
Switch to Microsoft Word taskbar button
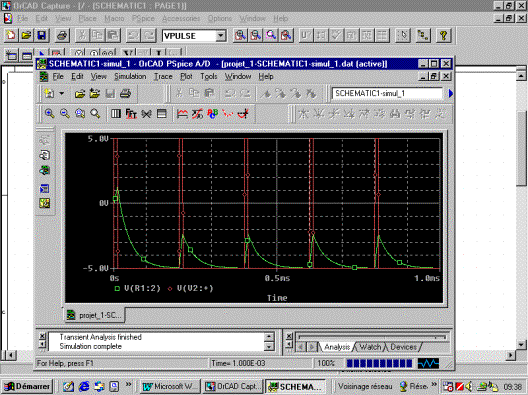(x=171, y=386)
